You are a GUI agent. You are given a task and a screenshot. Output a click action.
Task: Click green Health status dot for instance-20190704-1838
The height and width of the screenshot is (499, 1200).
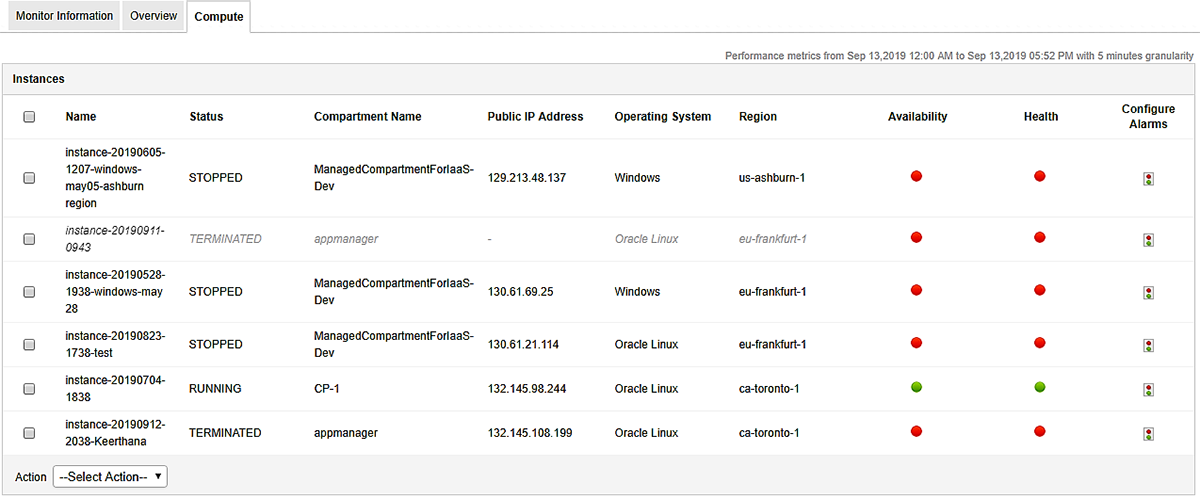(x=1040, y=387)
